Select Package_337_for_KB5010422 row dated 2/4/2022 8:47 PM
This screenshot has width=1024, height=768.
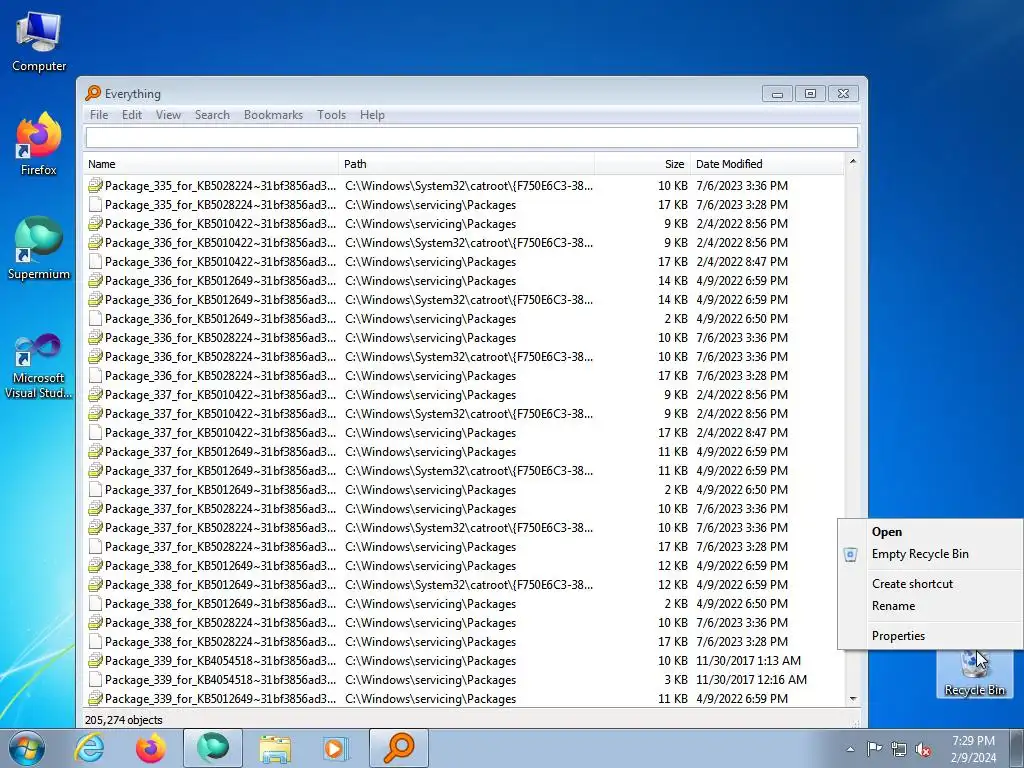pyautogui.click(x=464, y=432)
